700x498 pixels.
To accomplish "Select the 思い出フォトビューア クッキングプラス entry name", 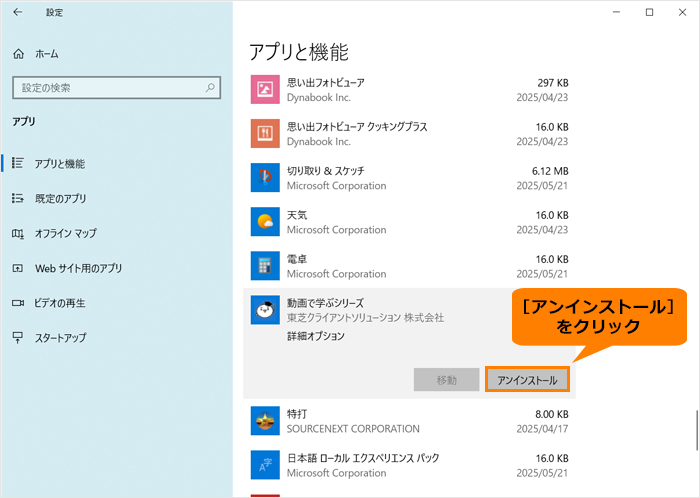I will (x=357, y=127).
